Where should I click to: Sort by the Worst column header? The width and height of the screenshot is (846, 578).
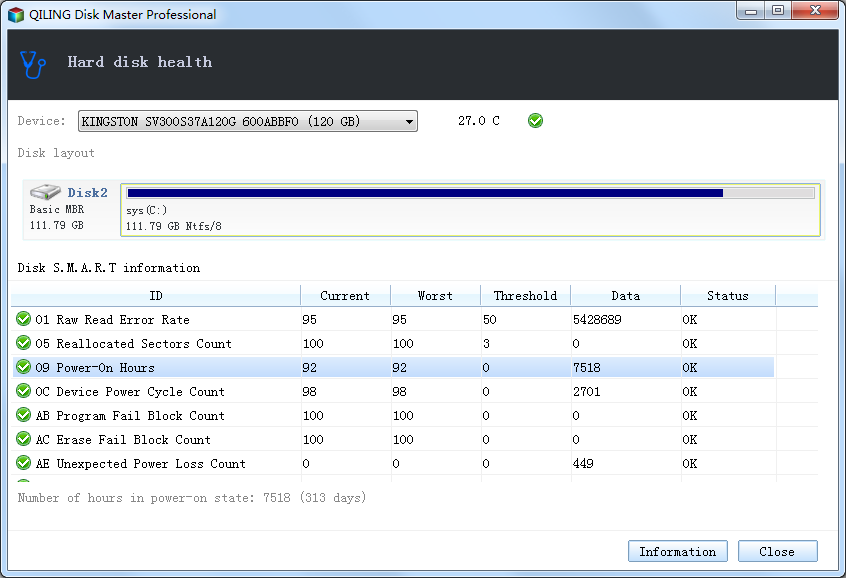(x=435, y=296)
